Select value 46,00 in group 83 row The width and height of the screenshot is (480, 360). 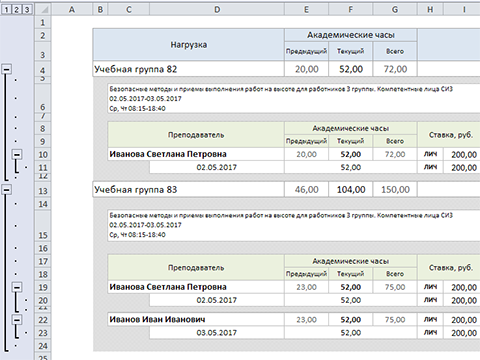306,190
